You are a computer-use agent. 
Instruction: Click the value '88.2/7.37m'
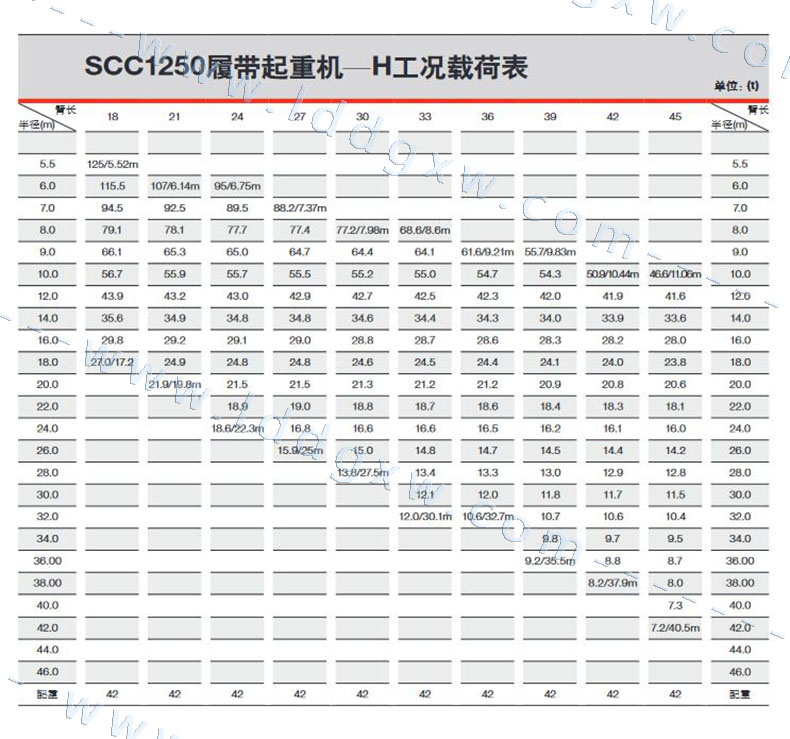click(x=300, y=208)
